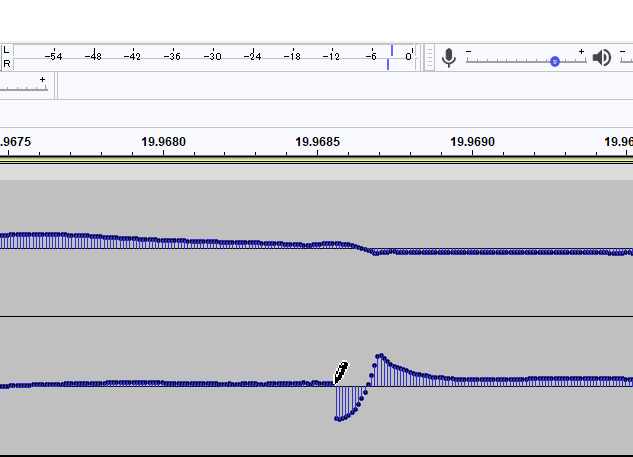Click the toolbar grip left of microphone
This screenshot has width=633, height=457.
click(x=430, y=58)
